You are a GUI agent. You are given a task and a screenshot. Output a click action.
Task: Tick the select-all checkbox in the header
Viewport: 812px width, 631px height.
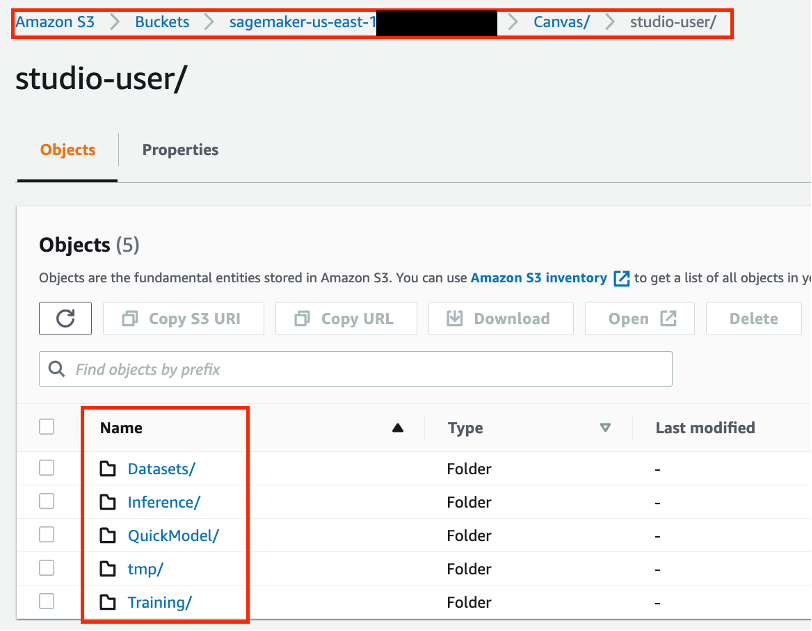tap(47, 427)
